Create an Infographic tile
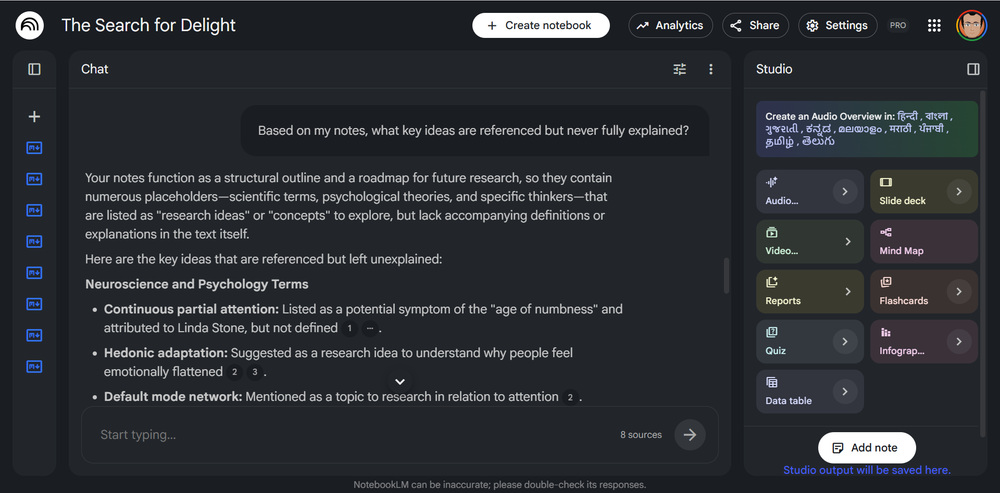1000x493 pixels. [x=923, y=342]
